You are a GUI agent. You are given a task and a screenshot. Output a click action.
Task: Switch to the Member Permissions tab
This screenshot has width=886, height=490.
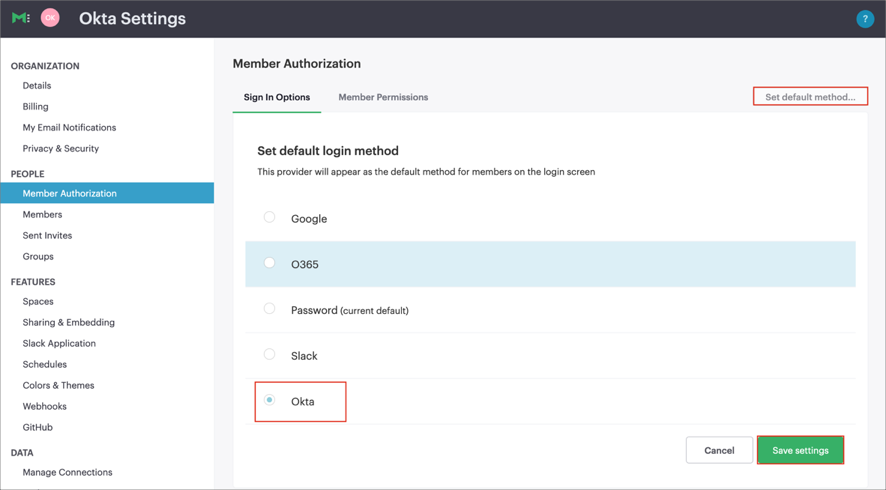tap(383, 97)
